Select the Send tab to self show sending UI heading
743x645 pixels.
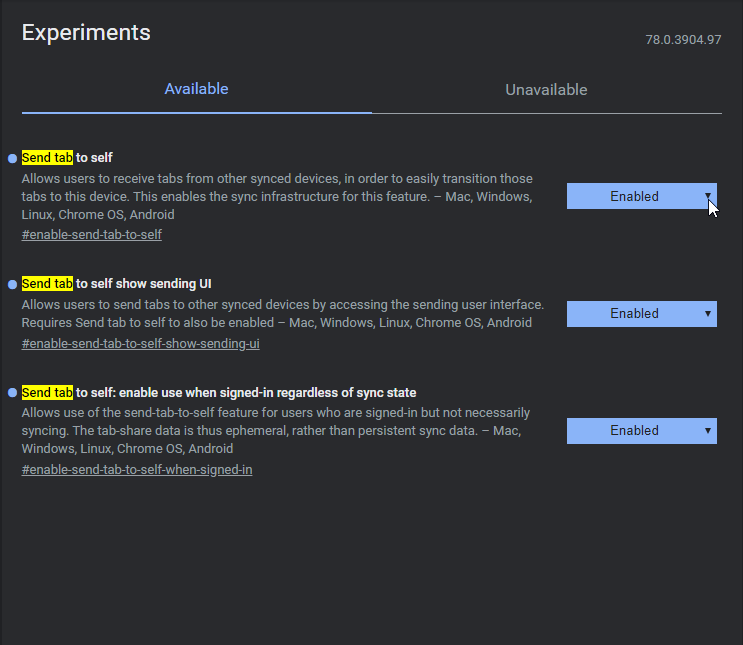pos(116,283)
